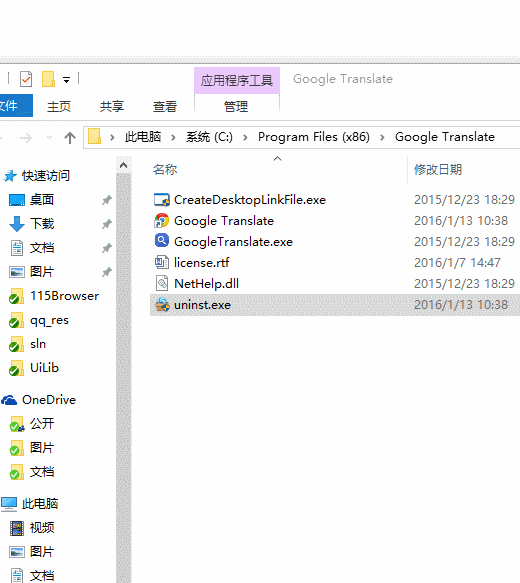Click 系统 (C:) in the address path
The height and width of the screenshot is (583, 520).
[x=209, y=137]
